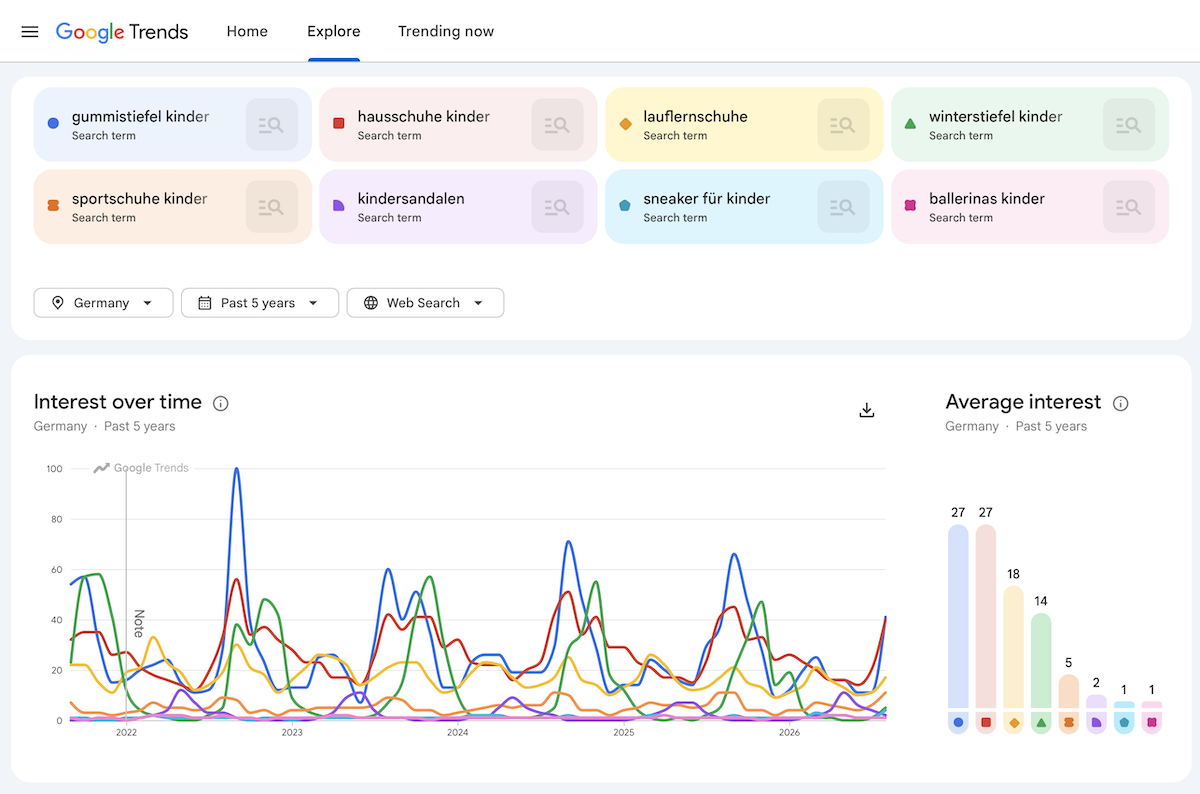Click the Average interest heading

(1023, 402)
